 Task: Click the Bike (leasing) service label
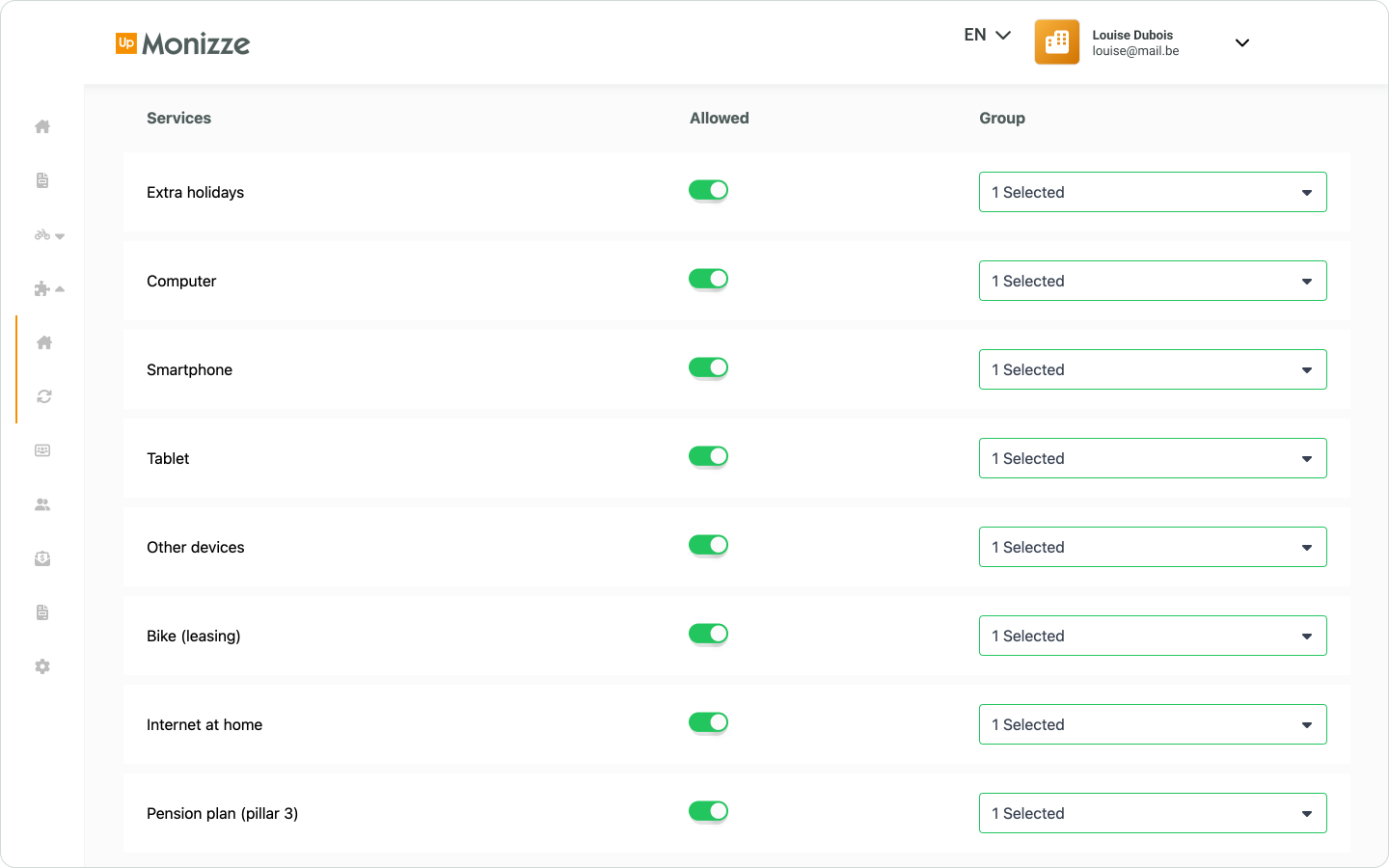click(x=194, y=636)
